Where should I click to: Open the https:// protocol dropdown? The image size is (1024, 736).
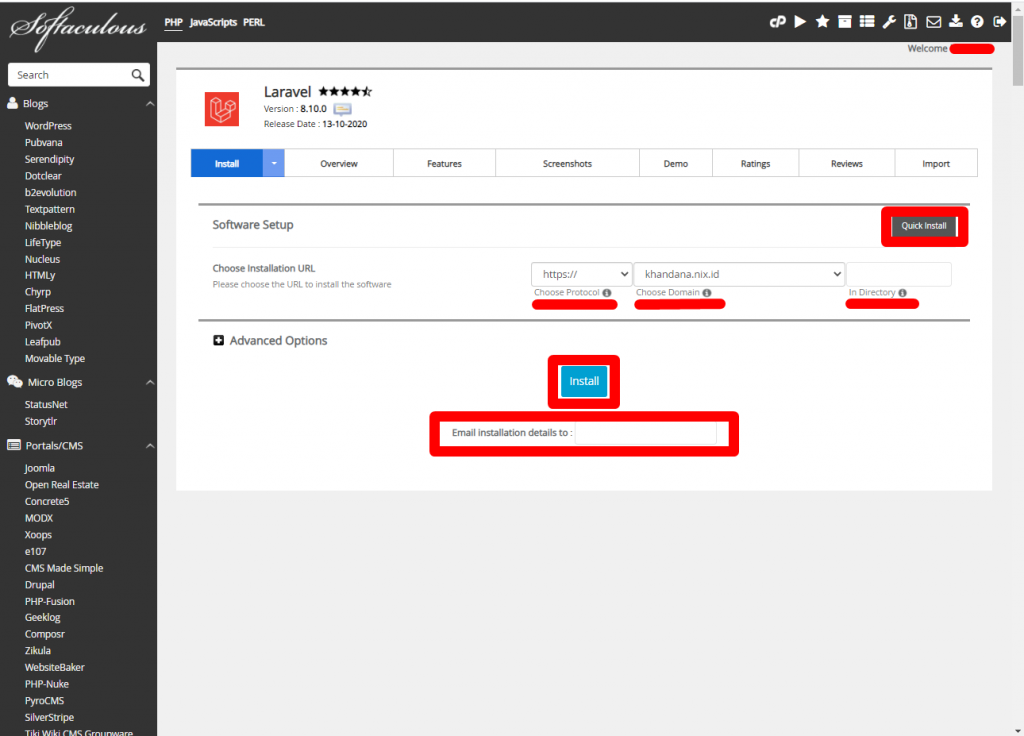580,273
